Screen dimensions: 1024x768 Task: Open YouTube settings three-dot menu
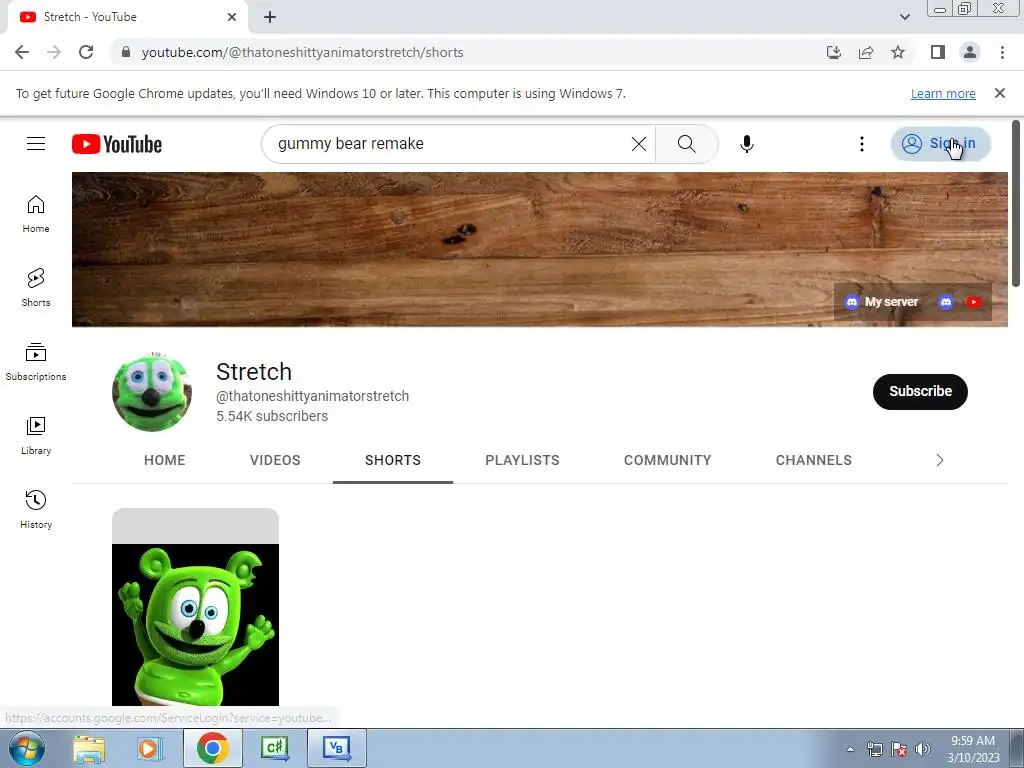[861, 144]
